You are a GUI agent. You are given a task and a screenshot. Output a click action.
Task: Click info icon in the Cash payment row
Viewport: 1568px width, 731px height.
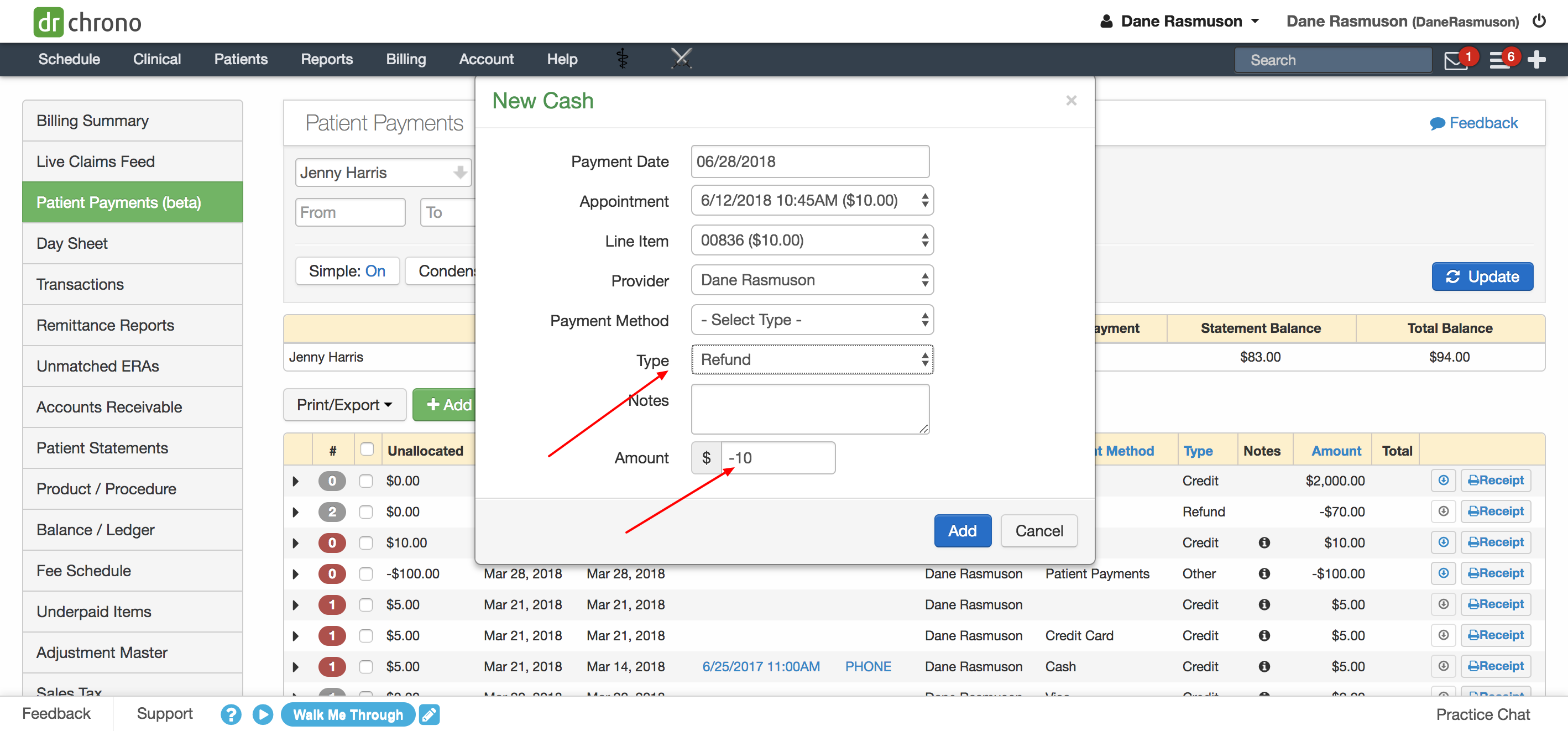(x=1264, y=666)
